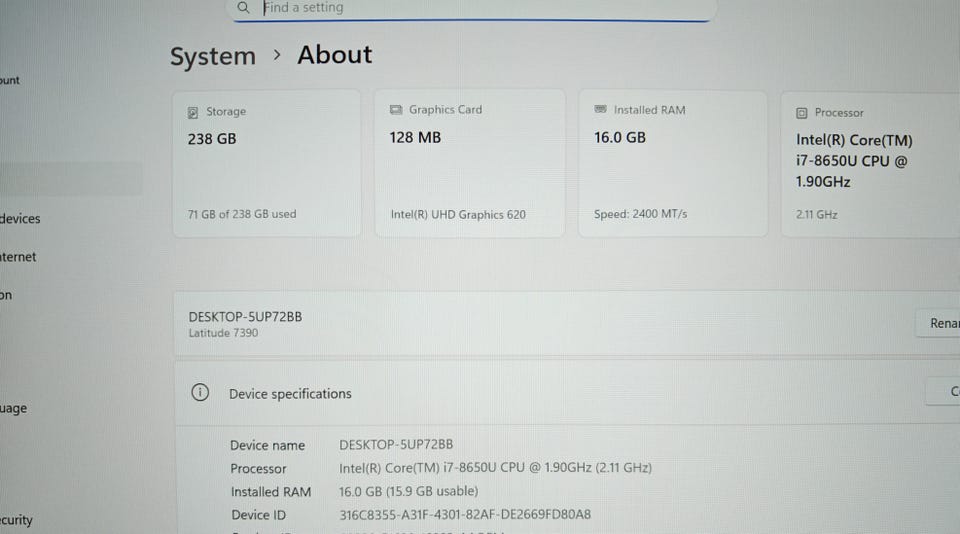Viewport: 960px width, 534px height.
Task: Select the processor value with 1.90GHz (2.11 GHz)
Action: [495, 467]
